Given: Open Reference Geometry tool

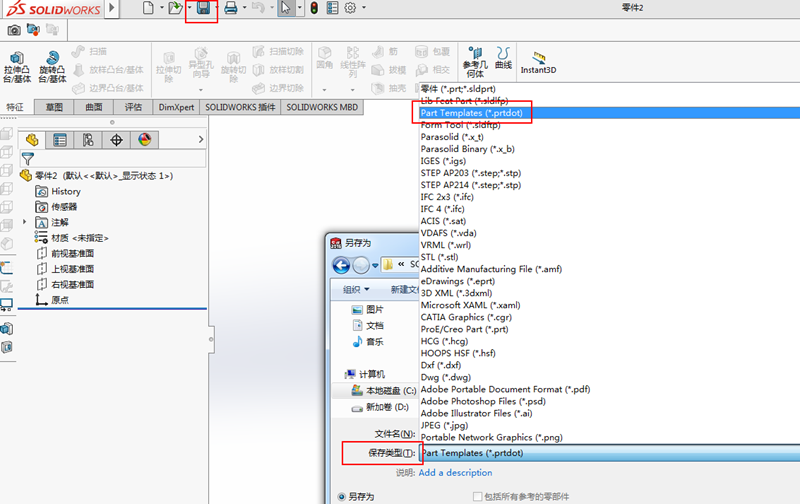Looking at the screenshot, I should click(475, 62).
